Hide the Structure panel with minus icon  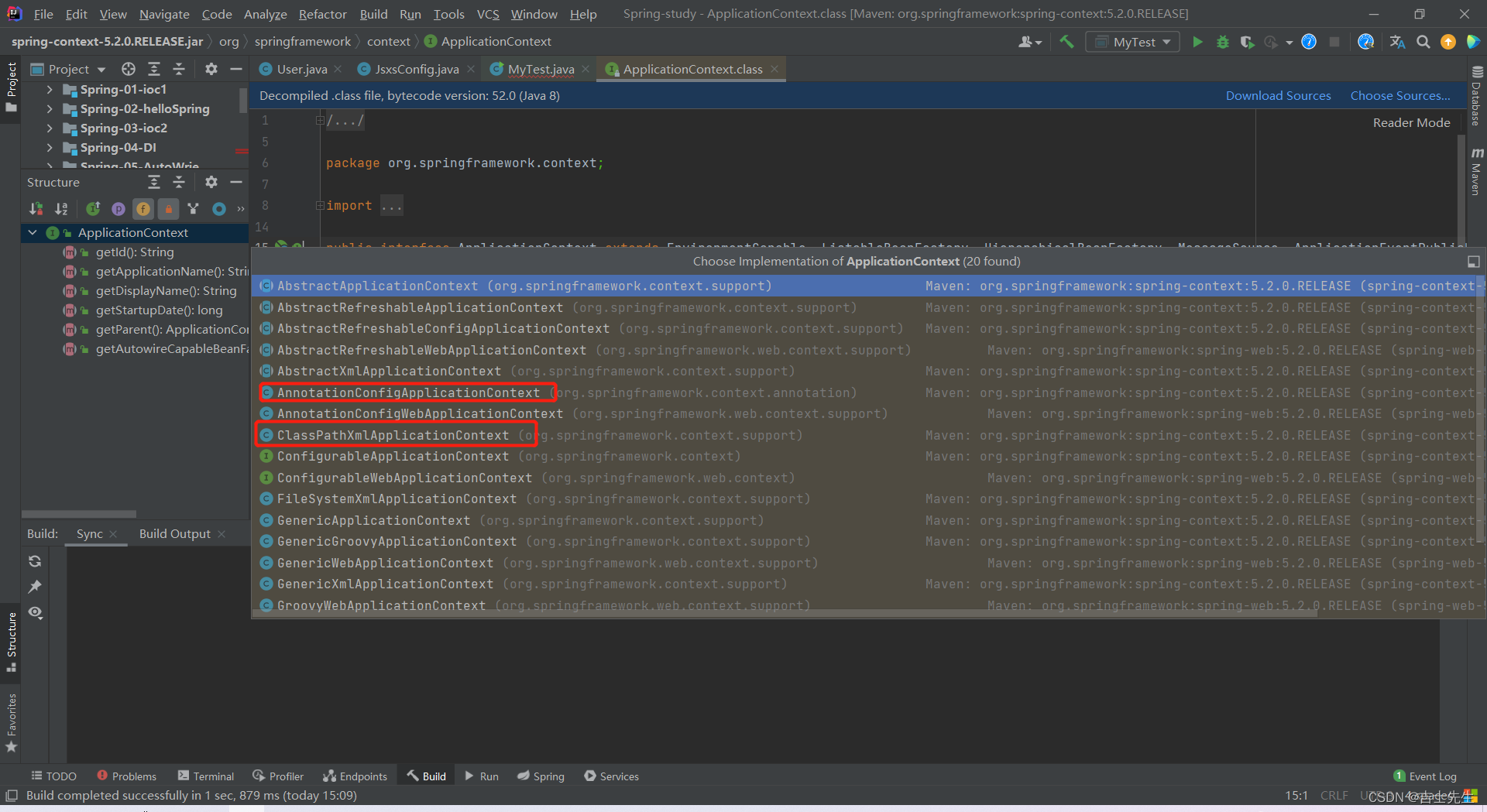coord(236,182)
